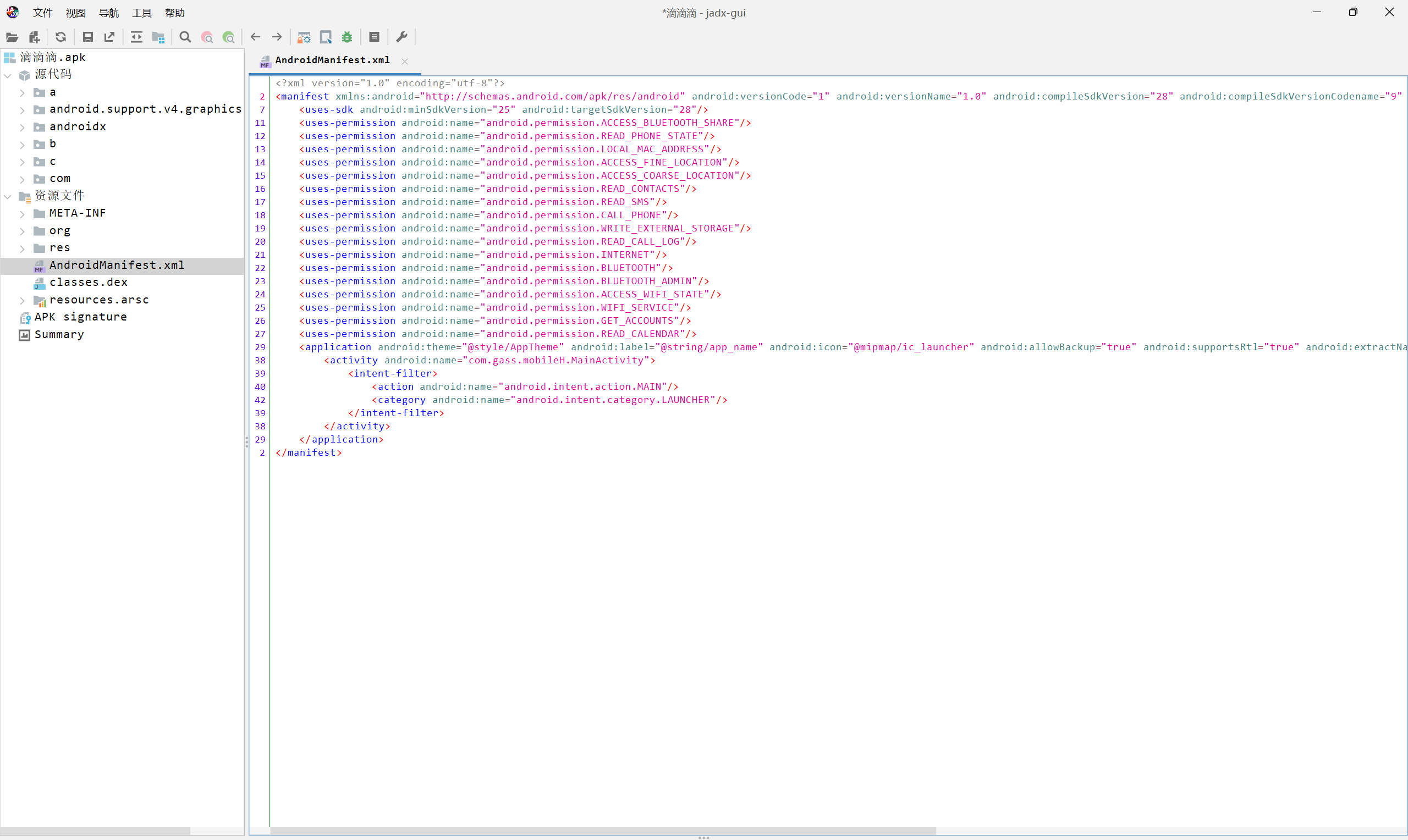The image size is (1408, 840).
Task: Expand the org resource folder
Action: (x=22, y=231)
